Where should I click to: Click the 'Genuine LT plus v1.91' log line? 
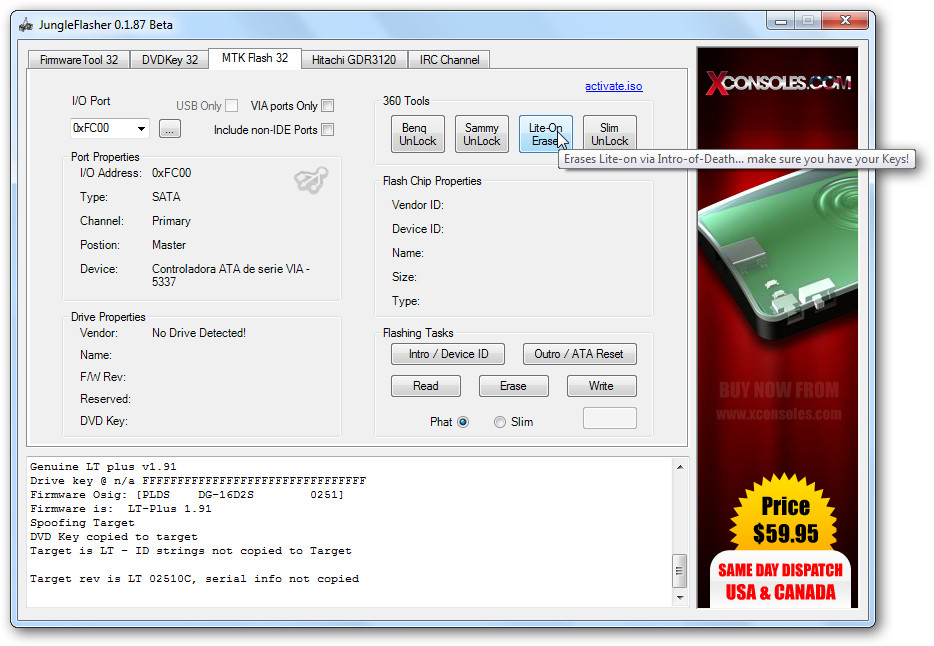(103, 467)
